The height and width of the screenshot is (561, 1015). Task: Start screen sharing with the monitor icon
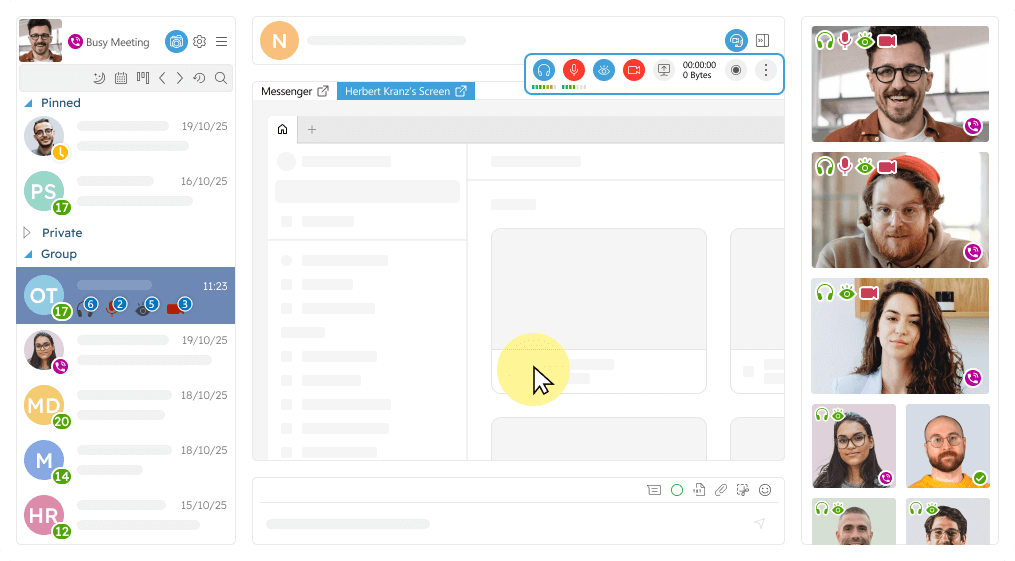pos(664,70)
